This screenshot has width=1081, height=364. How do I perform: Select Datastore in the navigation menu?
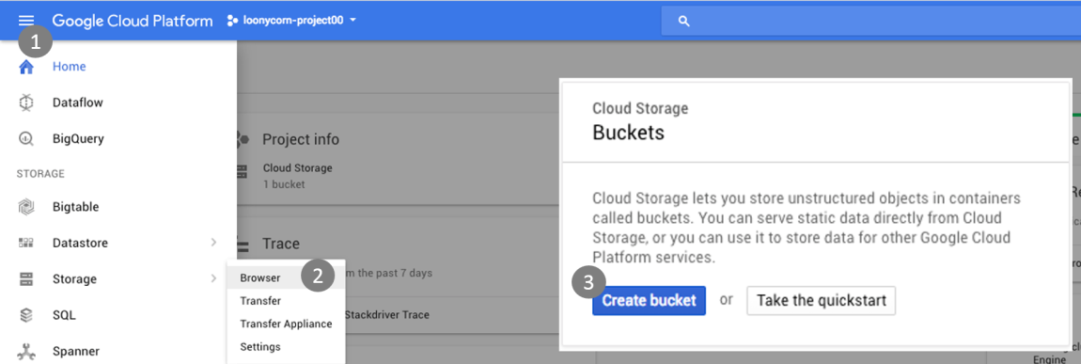(x=80, y=243)
